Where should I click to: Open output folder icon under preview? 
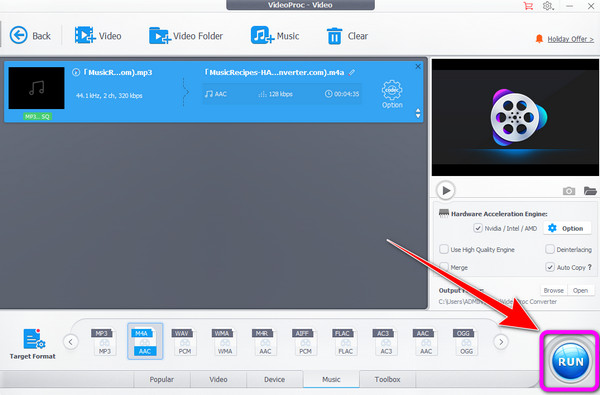[590, 190]
